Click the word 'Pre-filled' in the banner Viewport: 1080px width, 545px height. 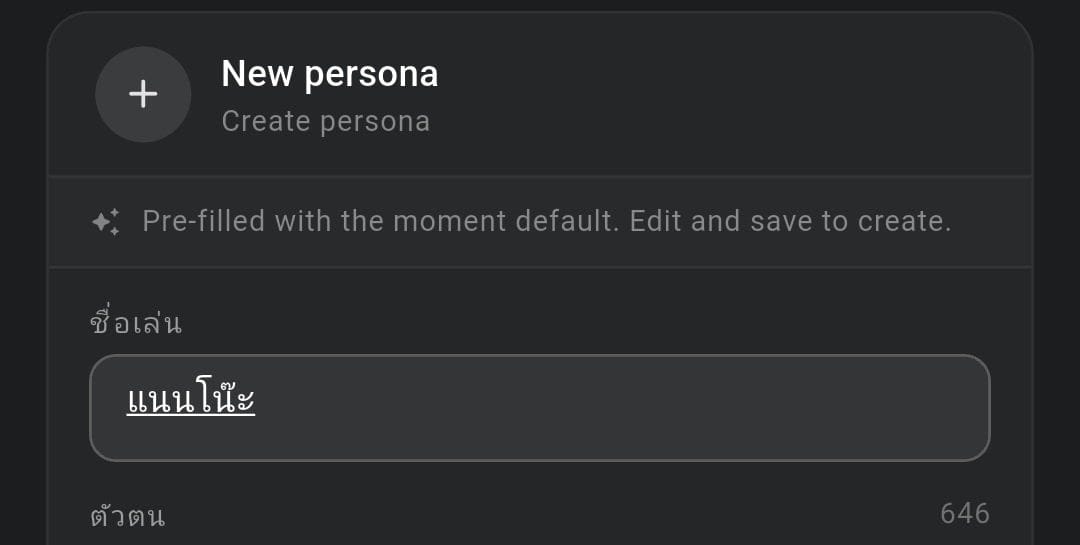[204, 221]
